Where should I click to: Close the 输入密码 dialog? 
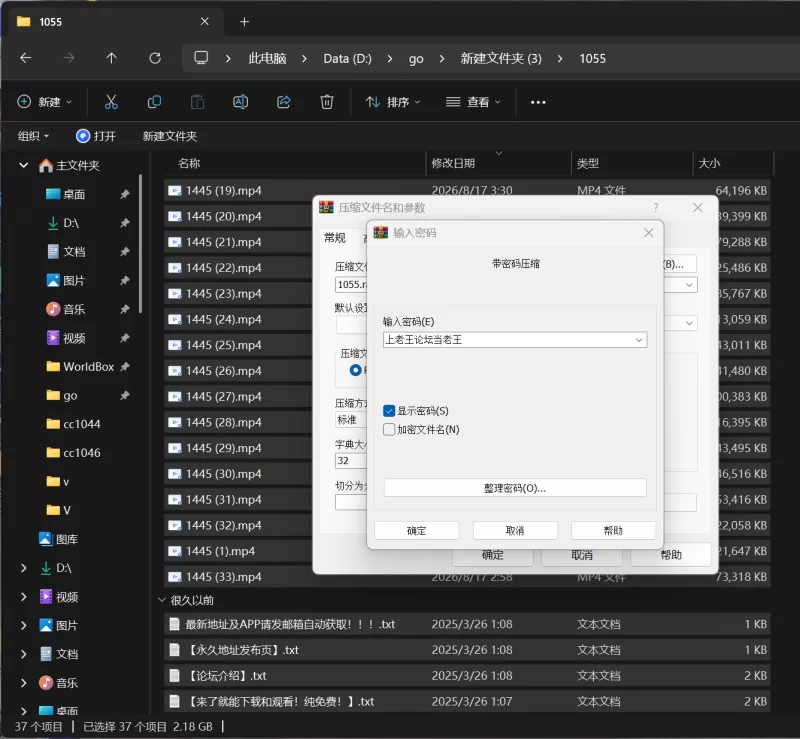pyautogui.click(x=648, y=233)
